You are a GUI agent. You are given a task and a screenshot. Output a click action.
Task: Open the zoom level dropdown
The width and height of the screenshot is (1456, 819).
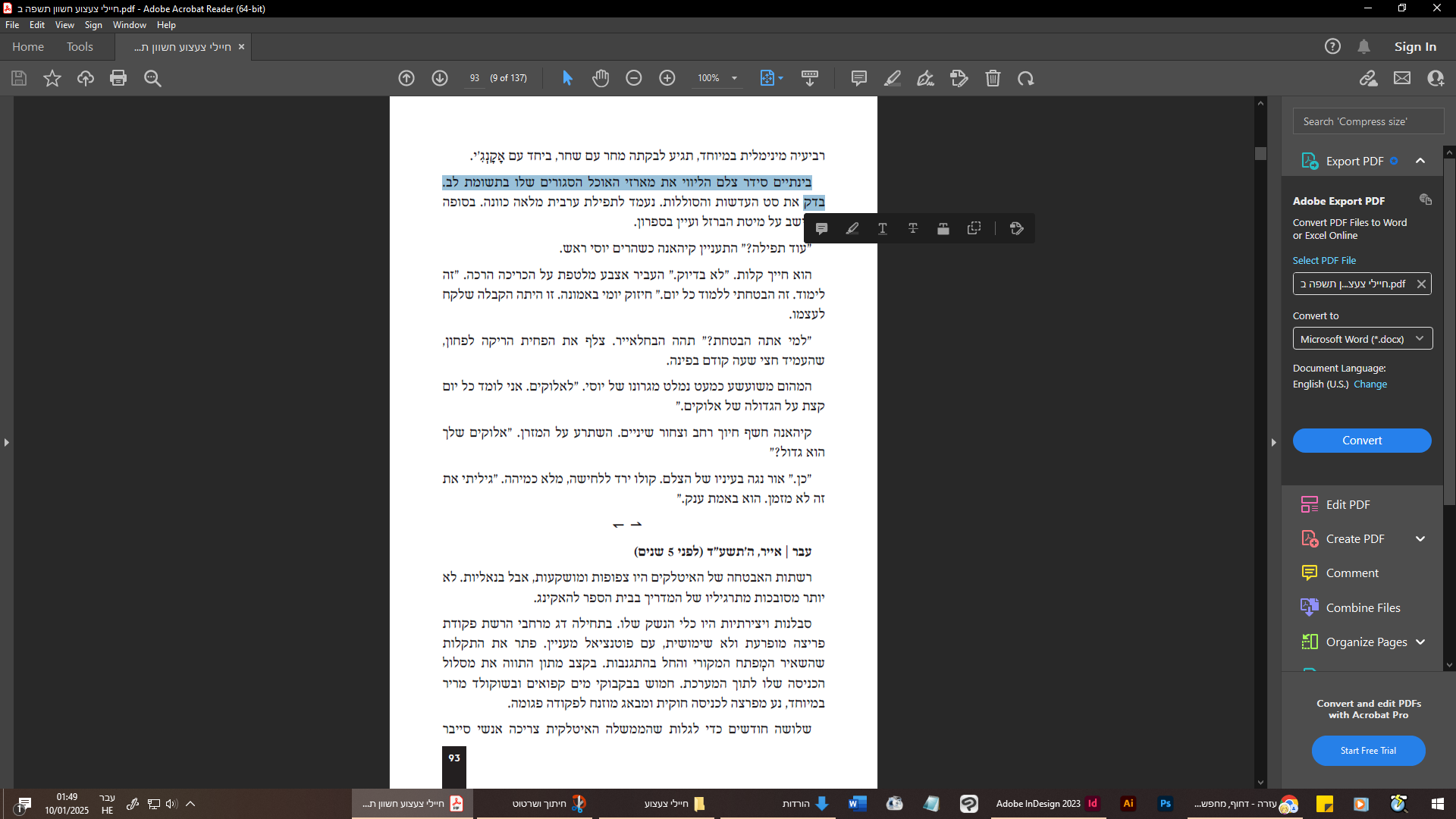[x=734, y=78]
